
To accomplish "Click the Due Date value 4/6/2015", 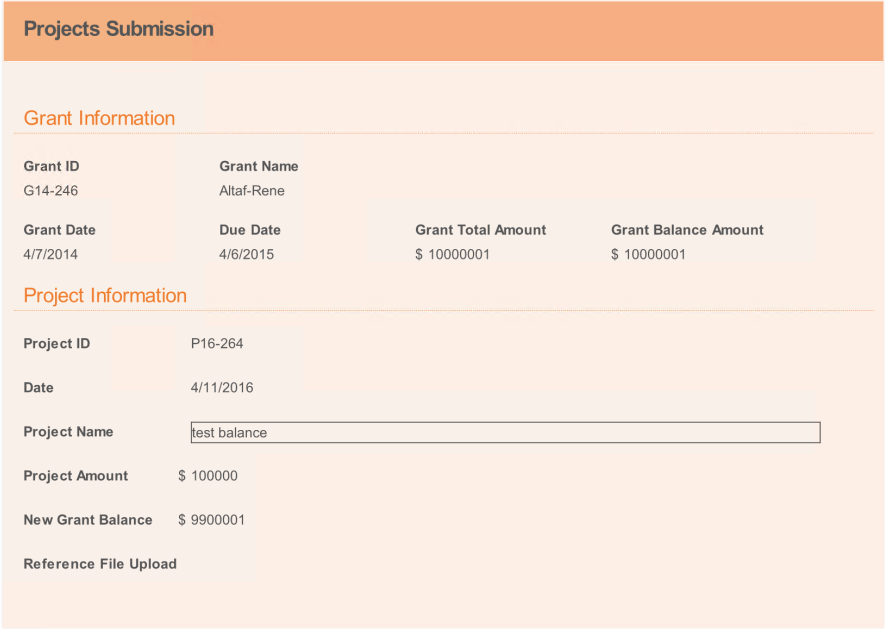I will [x=247, y=255].
